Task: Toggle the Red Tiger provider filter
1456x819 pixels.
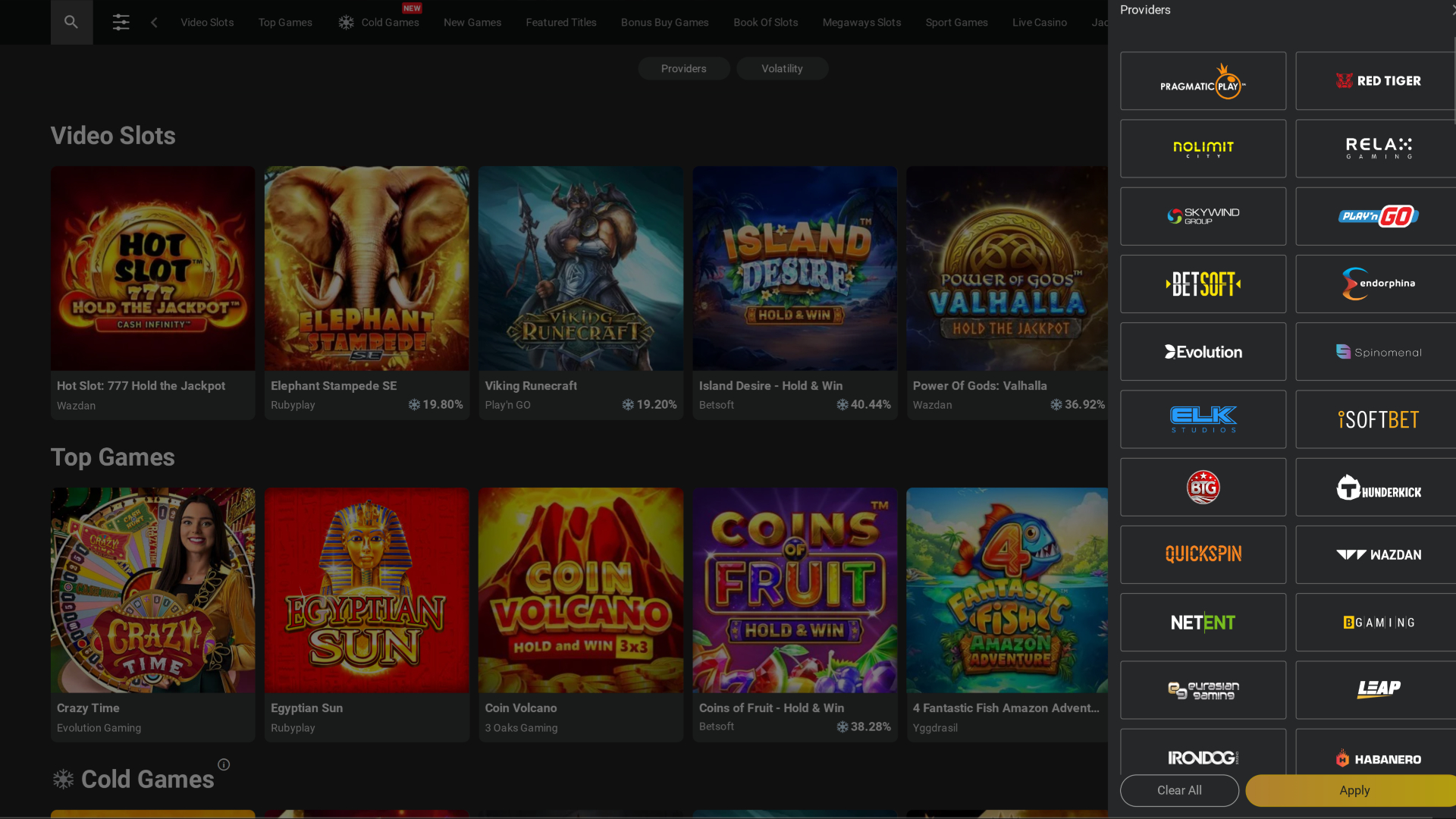Action: pos(1379,80)
